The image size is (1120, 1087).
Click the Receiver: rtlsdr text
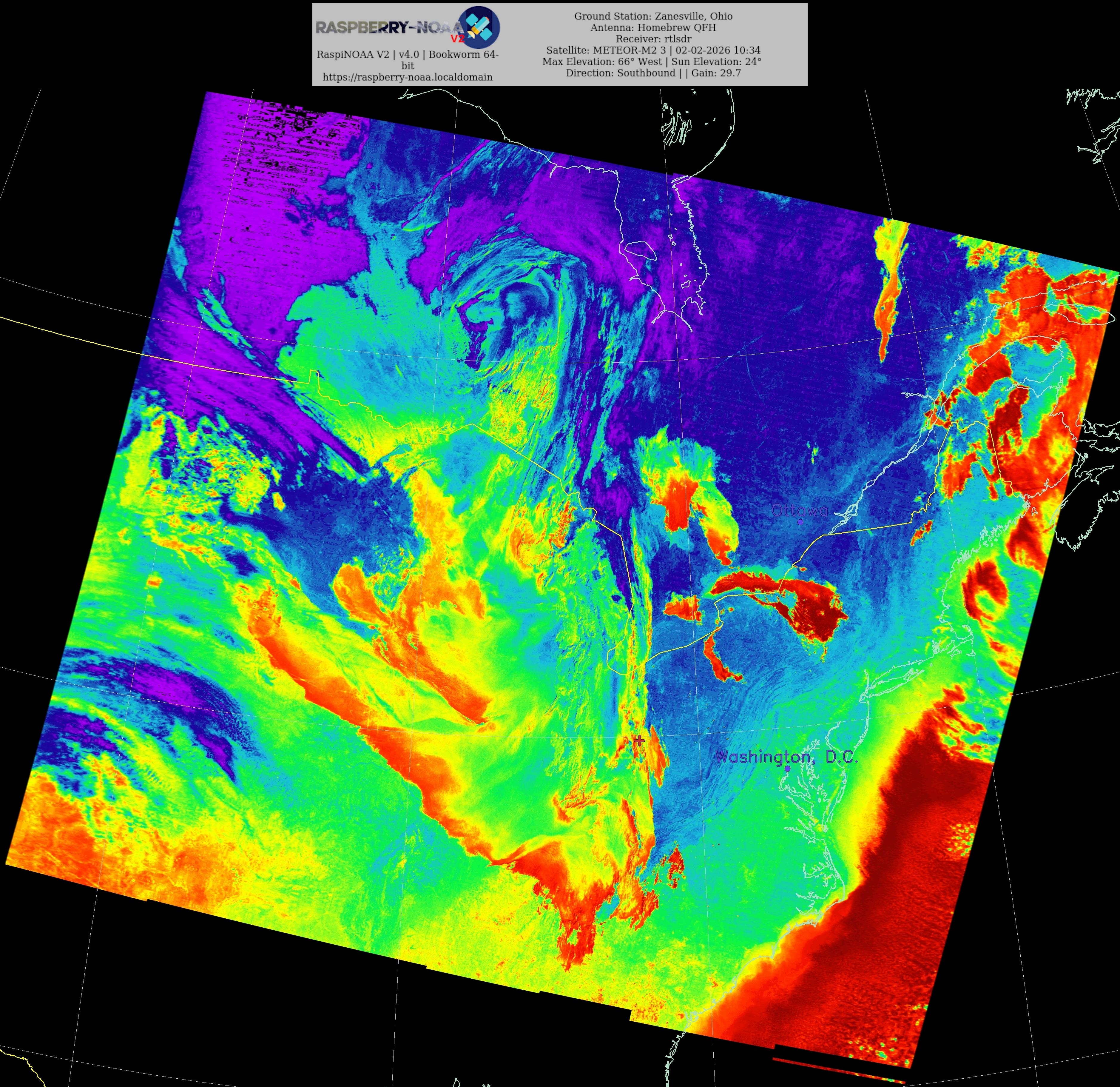pyautogui.click(x=653, y=39)
